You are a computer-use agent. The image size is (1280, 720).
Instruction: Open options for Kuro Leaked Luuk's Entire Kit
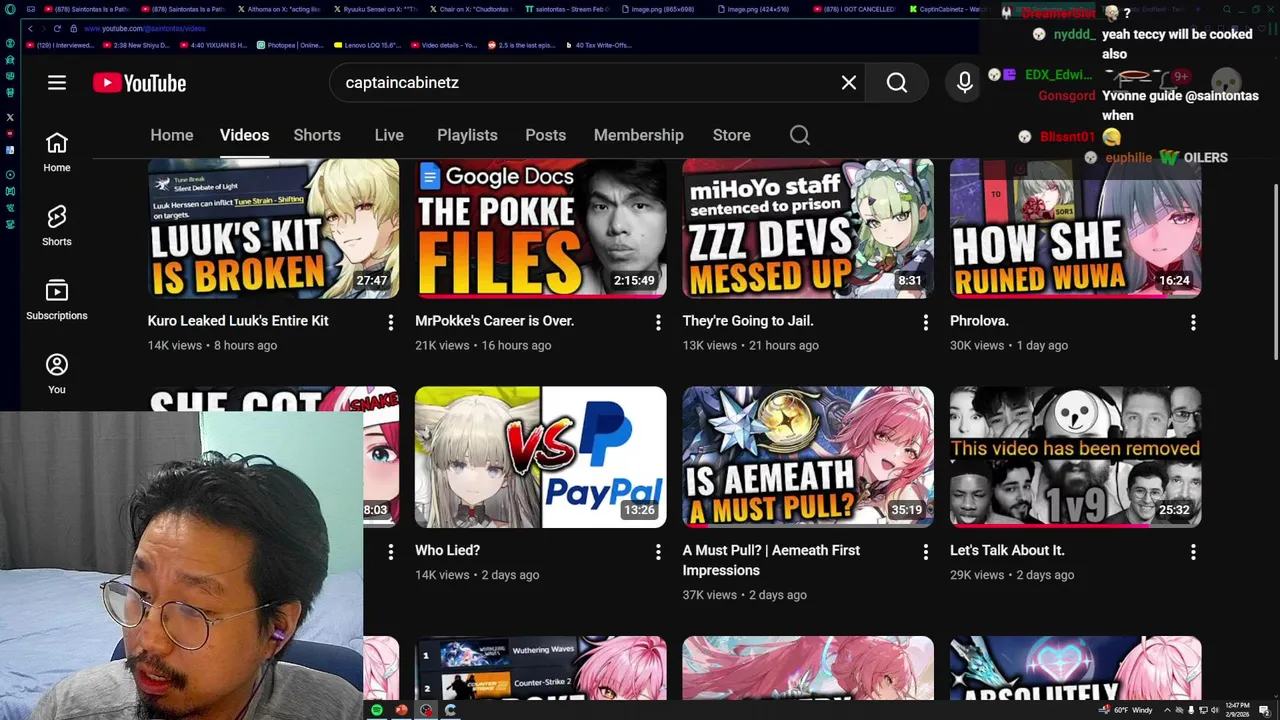390,322
